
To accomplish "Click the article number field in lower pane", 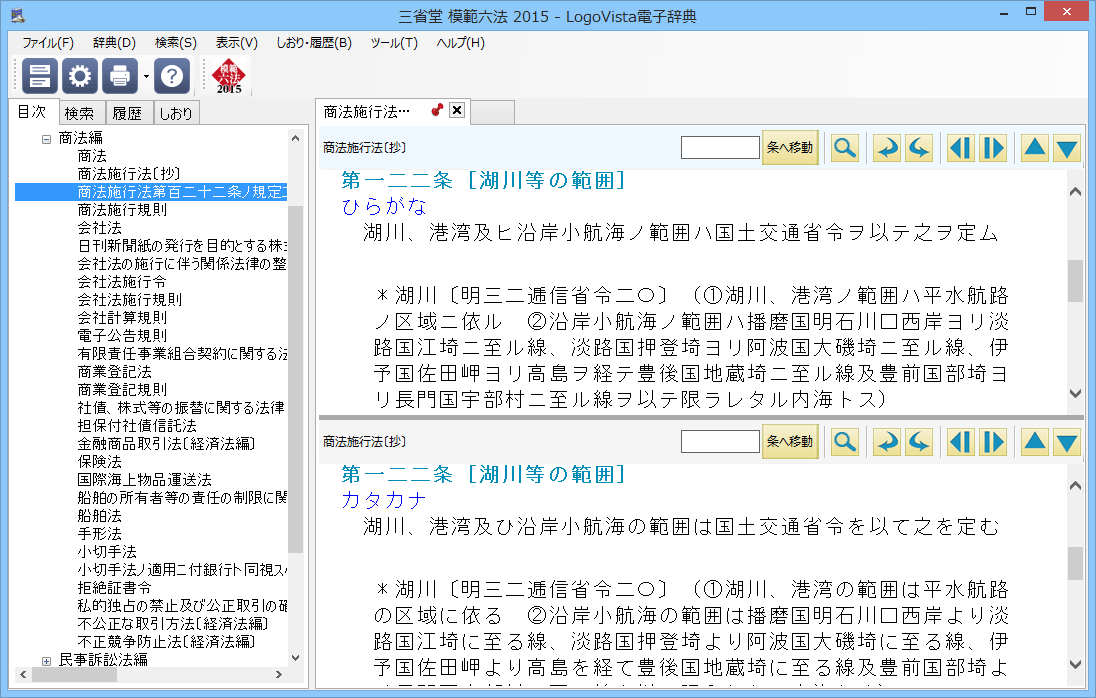I will pos(720,441).
